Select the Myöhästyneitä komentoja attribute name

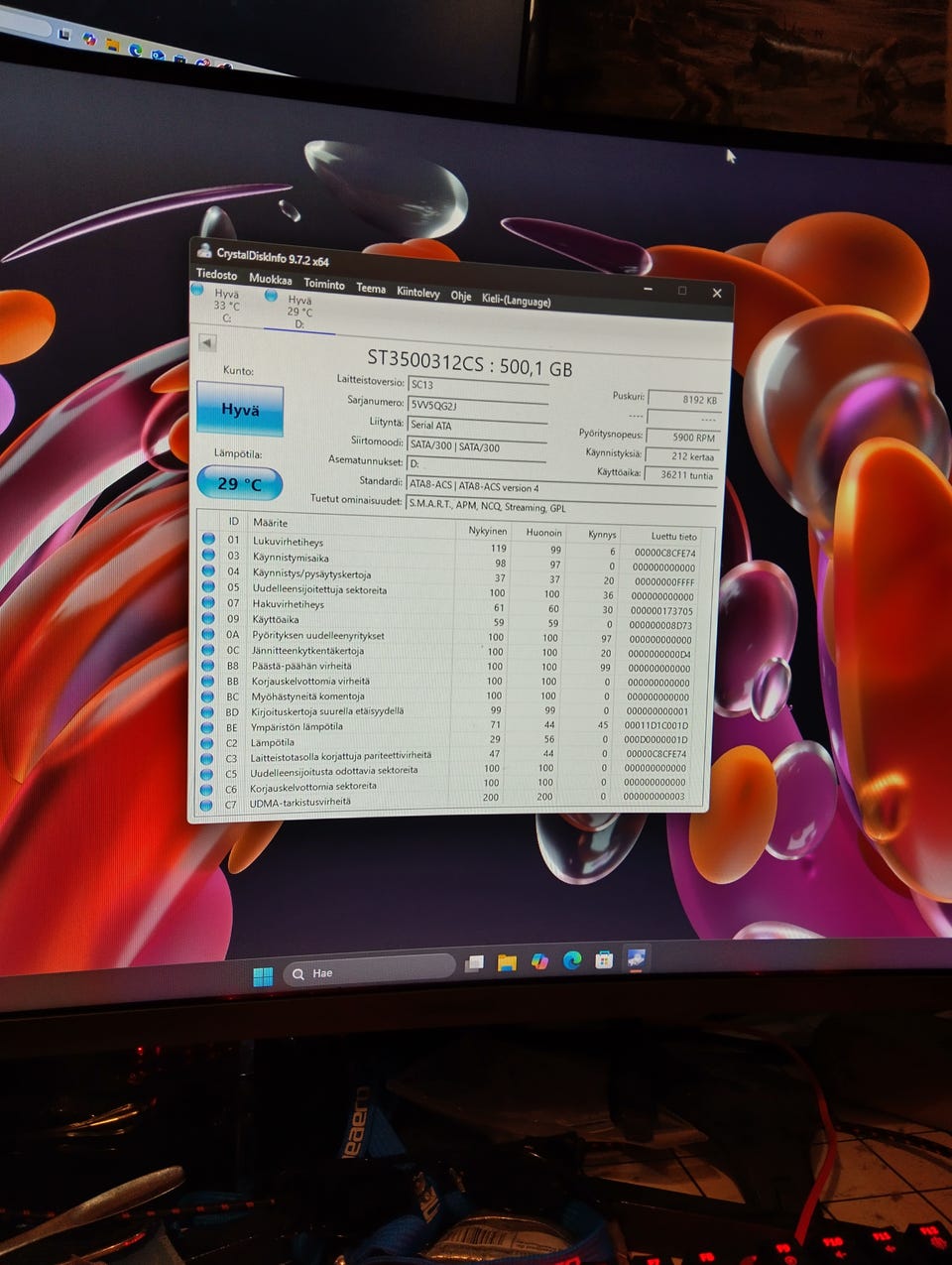coord(307,696)
